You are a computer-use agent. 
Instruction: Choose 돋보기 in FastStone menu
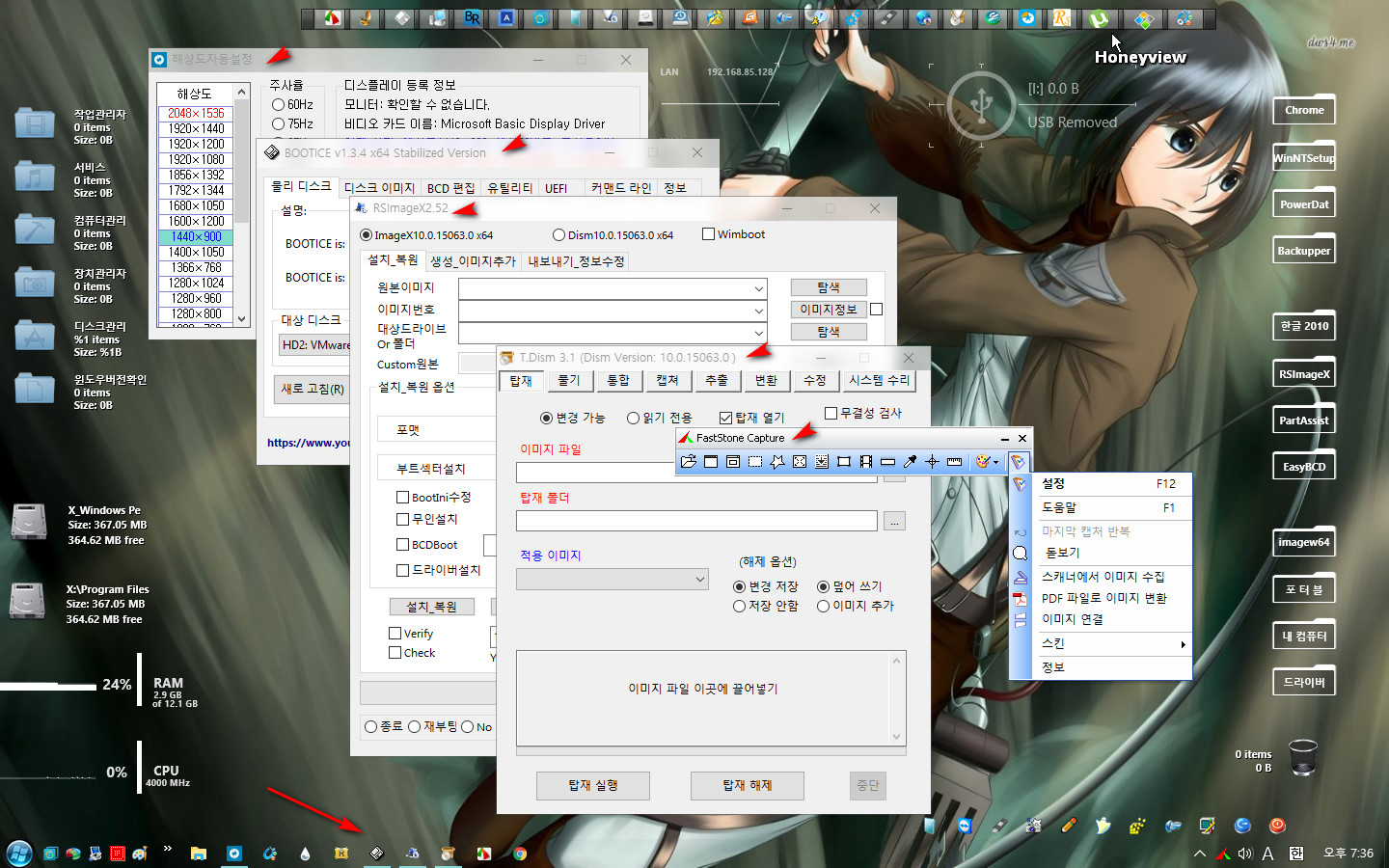click(x=1109, y=553)
